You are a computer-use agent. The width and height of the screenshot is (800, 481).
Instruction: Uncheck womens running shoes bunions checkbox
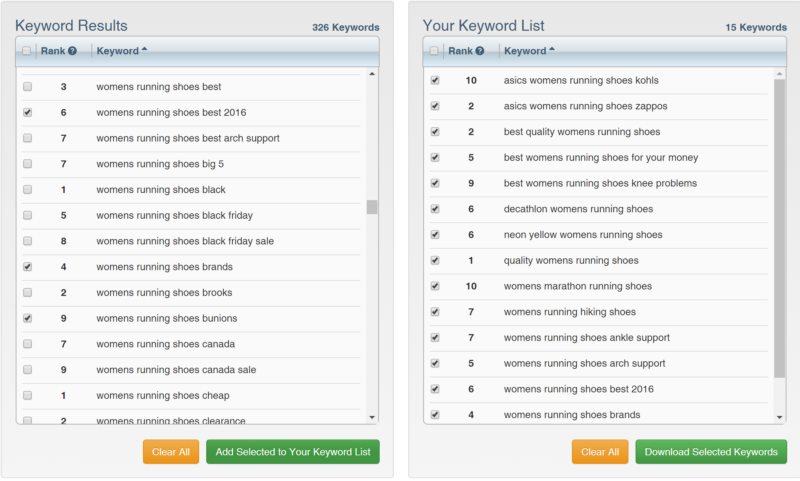(x=27, y=318)
